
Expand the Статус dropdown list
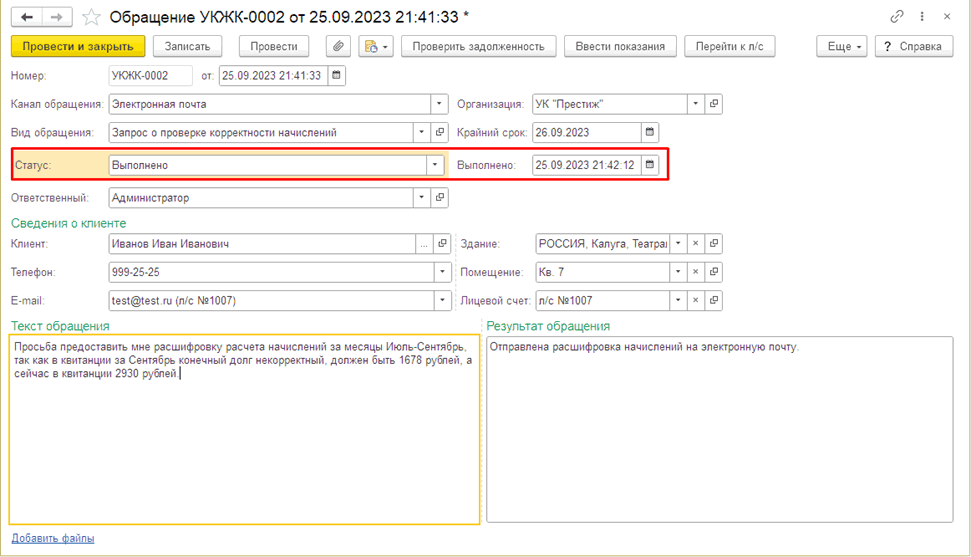click(x=435, y=165)
